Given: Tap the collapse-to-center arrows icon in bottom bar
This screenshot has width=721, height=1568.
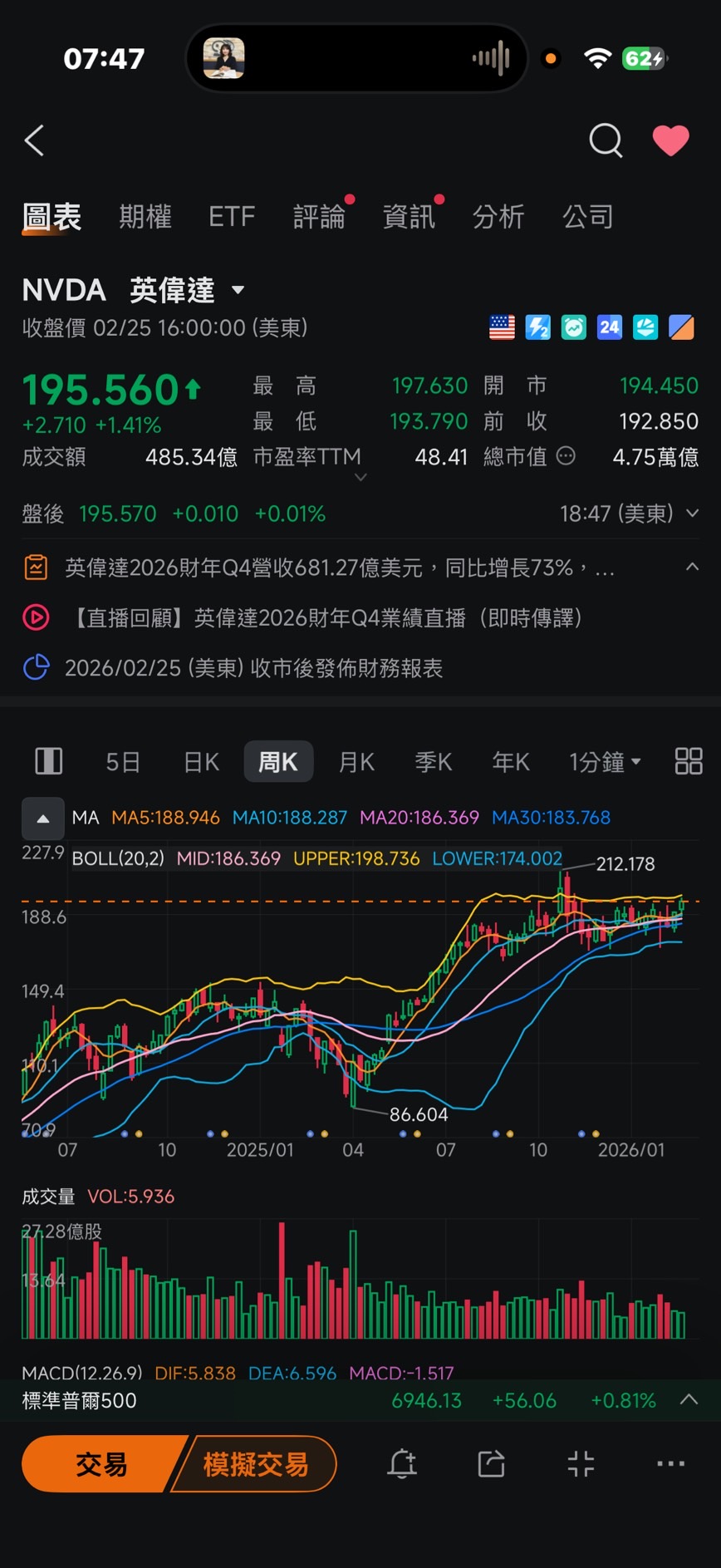Looking at the screenshot, I should [x=581, y=1463].
